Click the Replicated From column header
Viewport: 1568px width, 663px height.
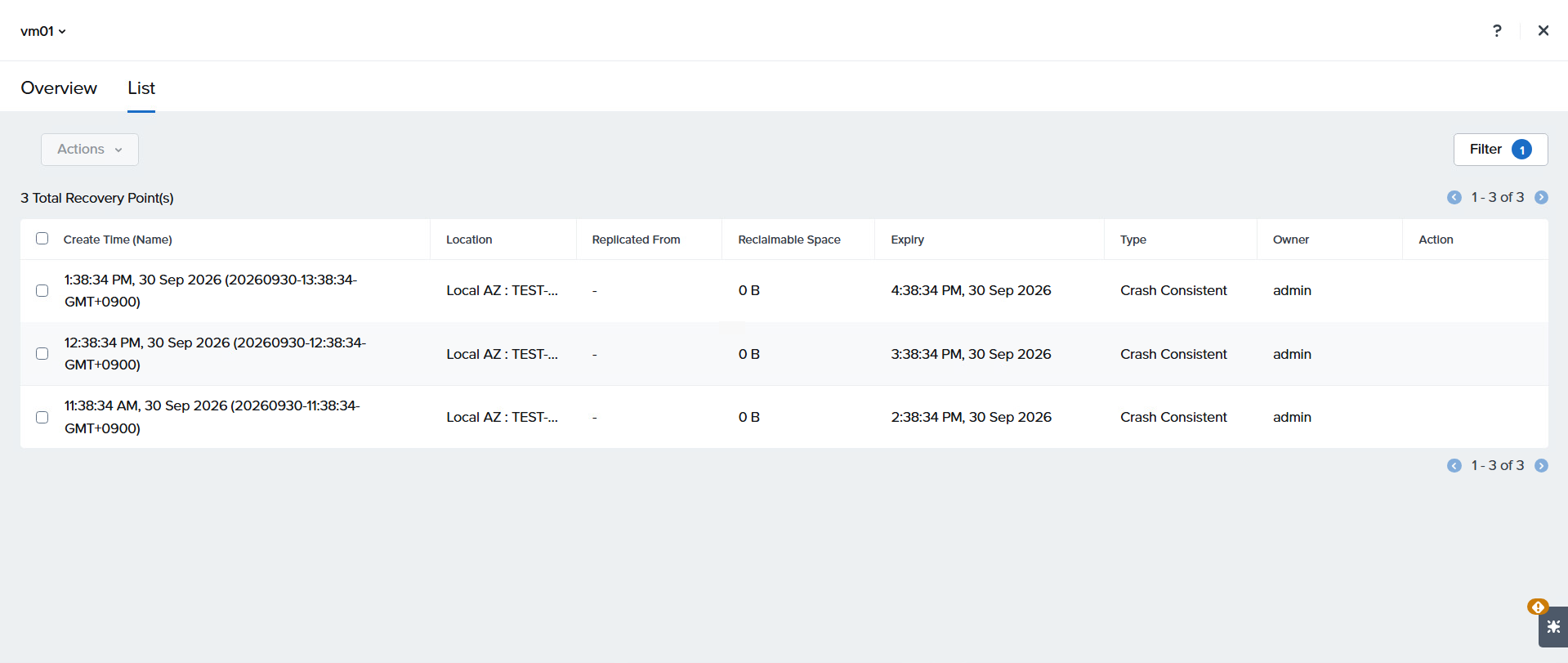pyautogui.click(x=637, y=240)
